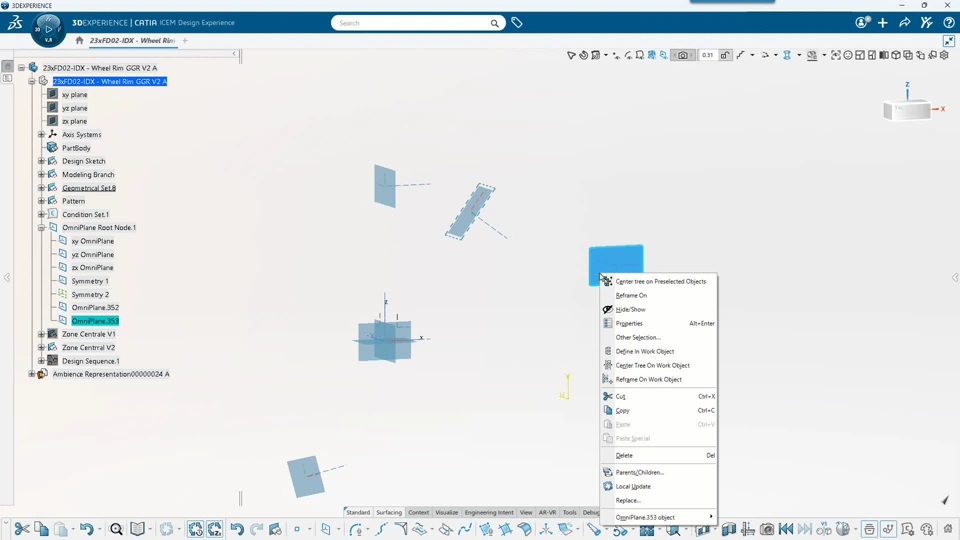Click the update-with-clock icon in bottom toolbar

[195, 529]
